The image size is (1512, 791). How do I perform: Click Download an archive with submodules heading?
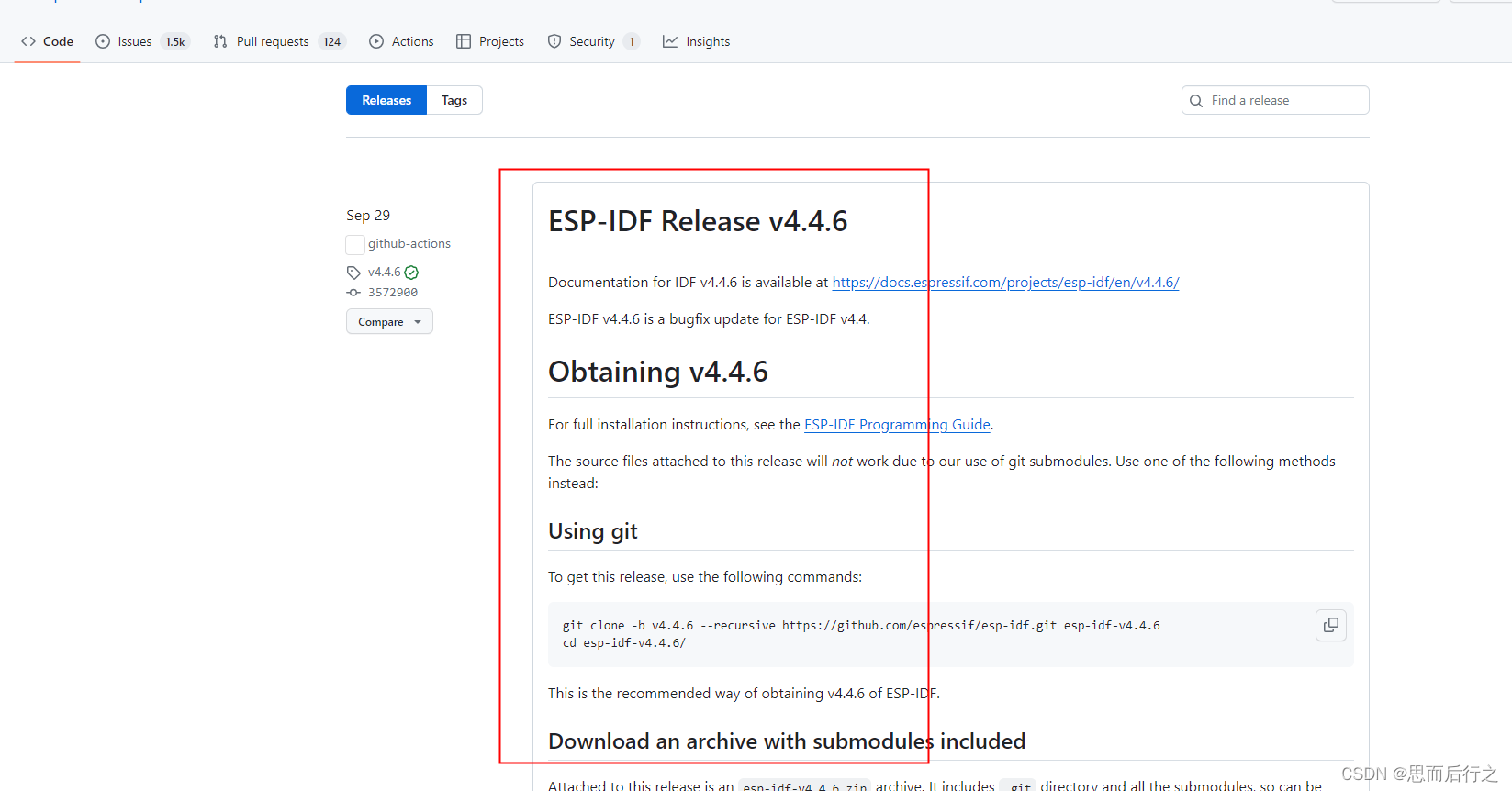787,741
